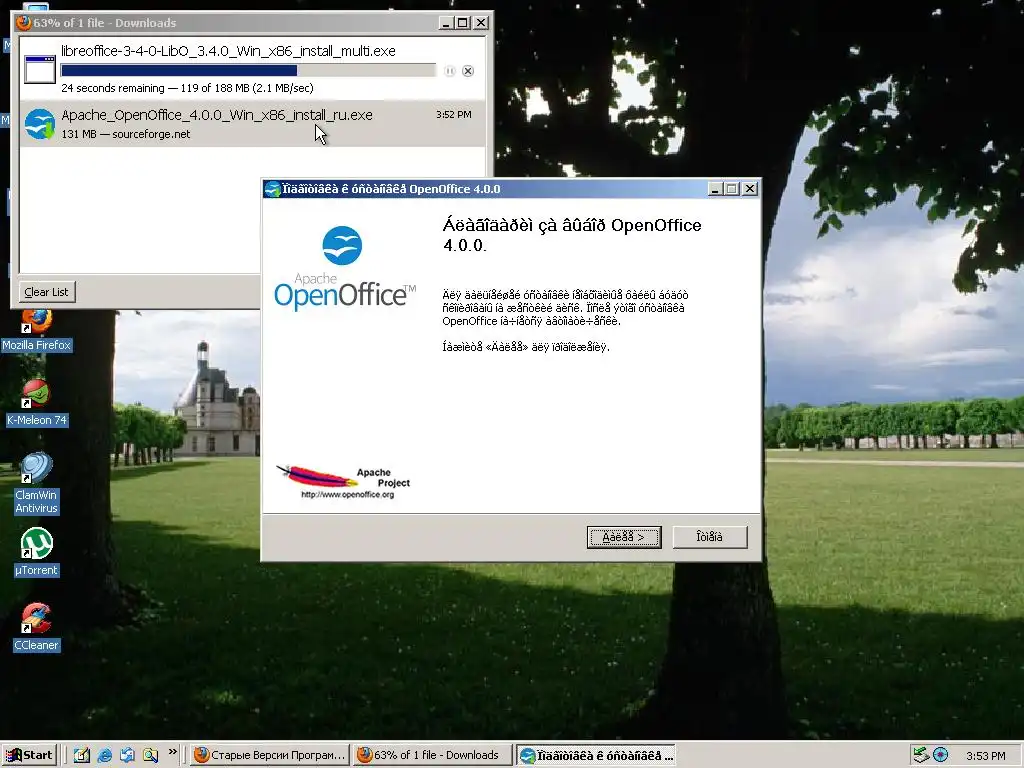
Task: Click the green arrow system tray icon
Action: click(x=920, y=755)
